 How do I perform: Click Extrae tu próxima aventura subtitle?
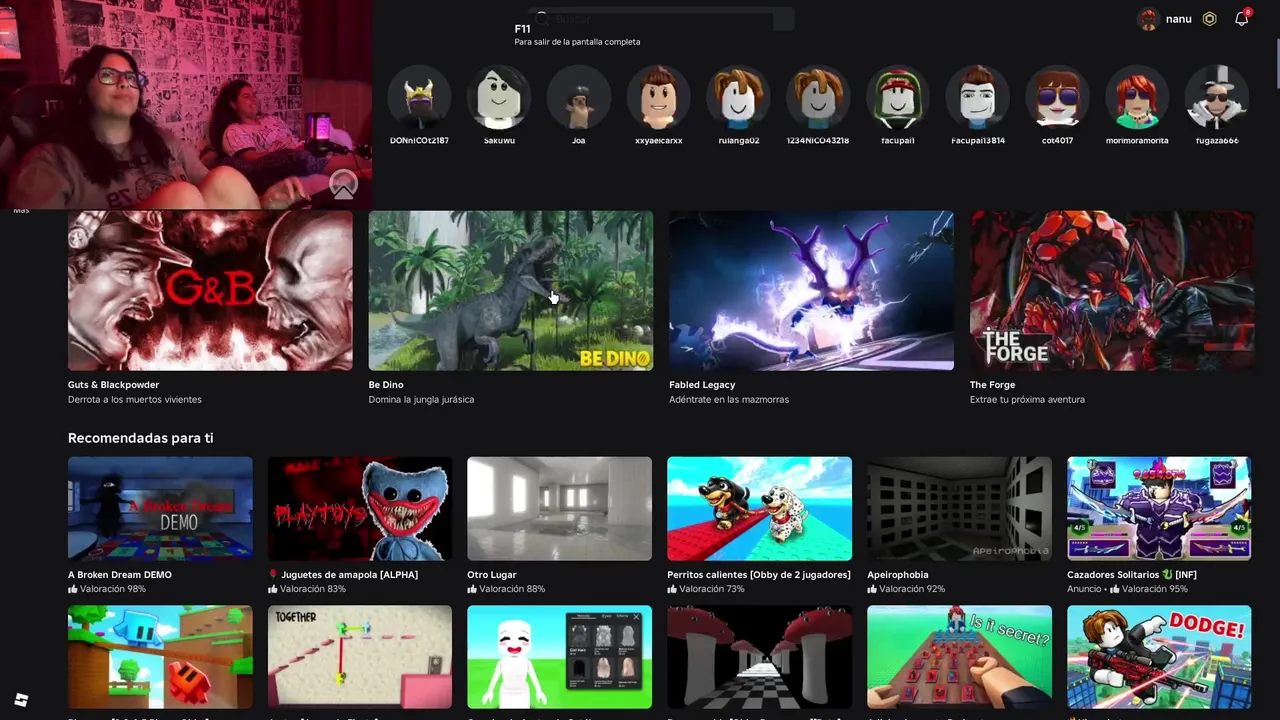point(1027,400)
